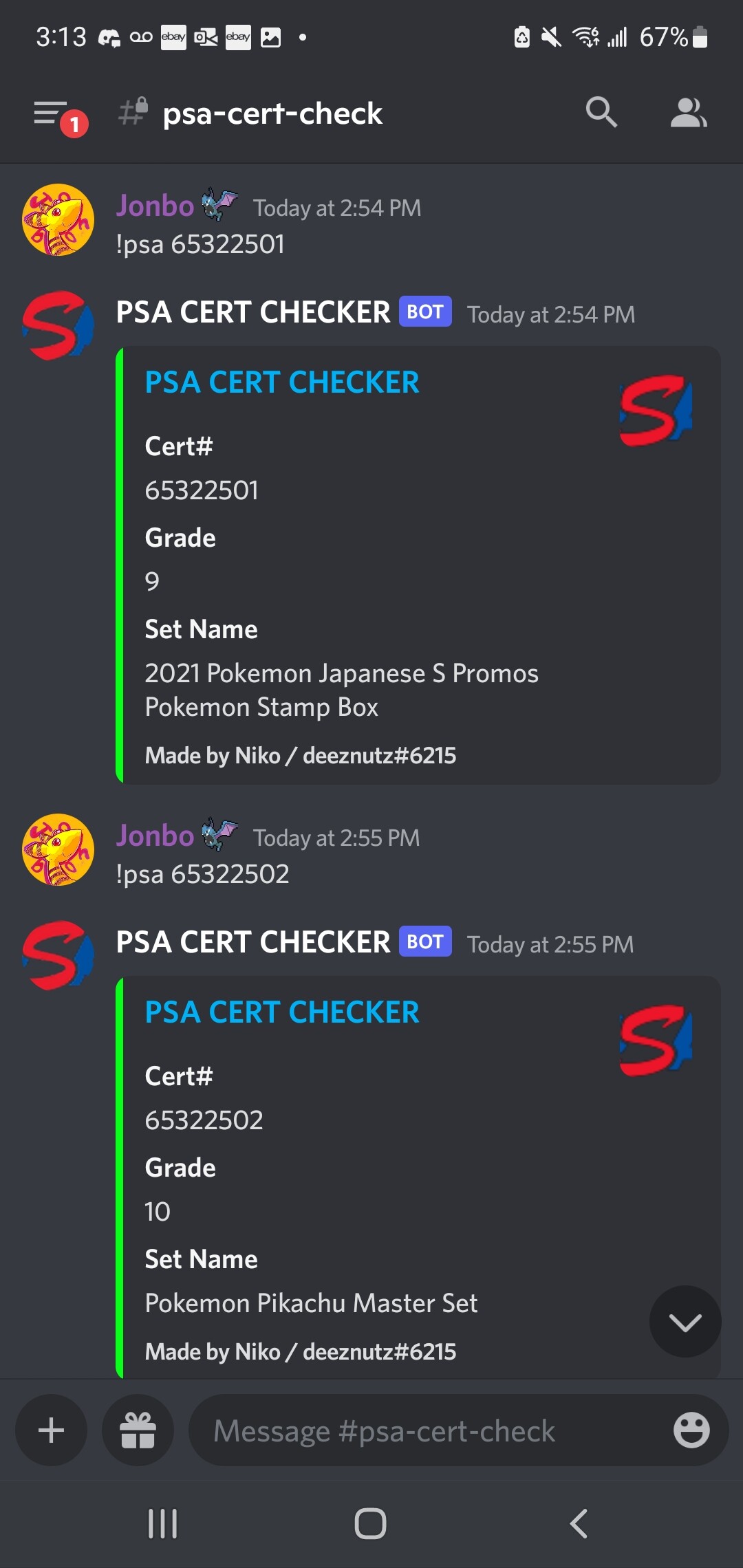Open the psa-cert-check channel title
The image size is (743, 1568).
(x=272, y=113)
